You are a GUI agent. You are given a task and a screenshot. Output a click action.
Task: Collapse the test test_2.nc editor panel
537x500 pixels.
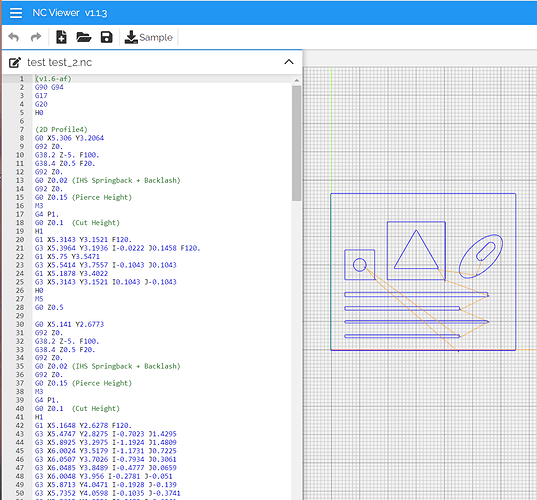pyautogui.click(x=289, y=62)
